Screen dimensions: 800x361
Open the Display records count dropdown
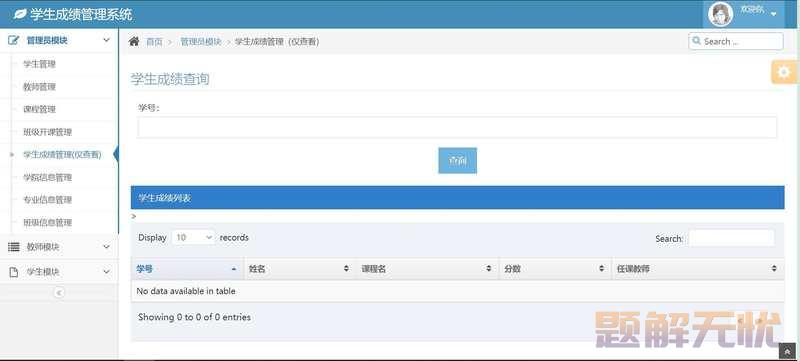click(193, 238)
